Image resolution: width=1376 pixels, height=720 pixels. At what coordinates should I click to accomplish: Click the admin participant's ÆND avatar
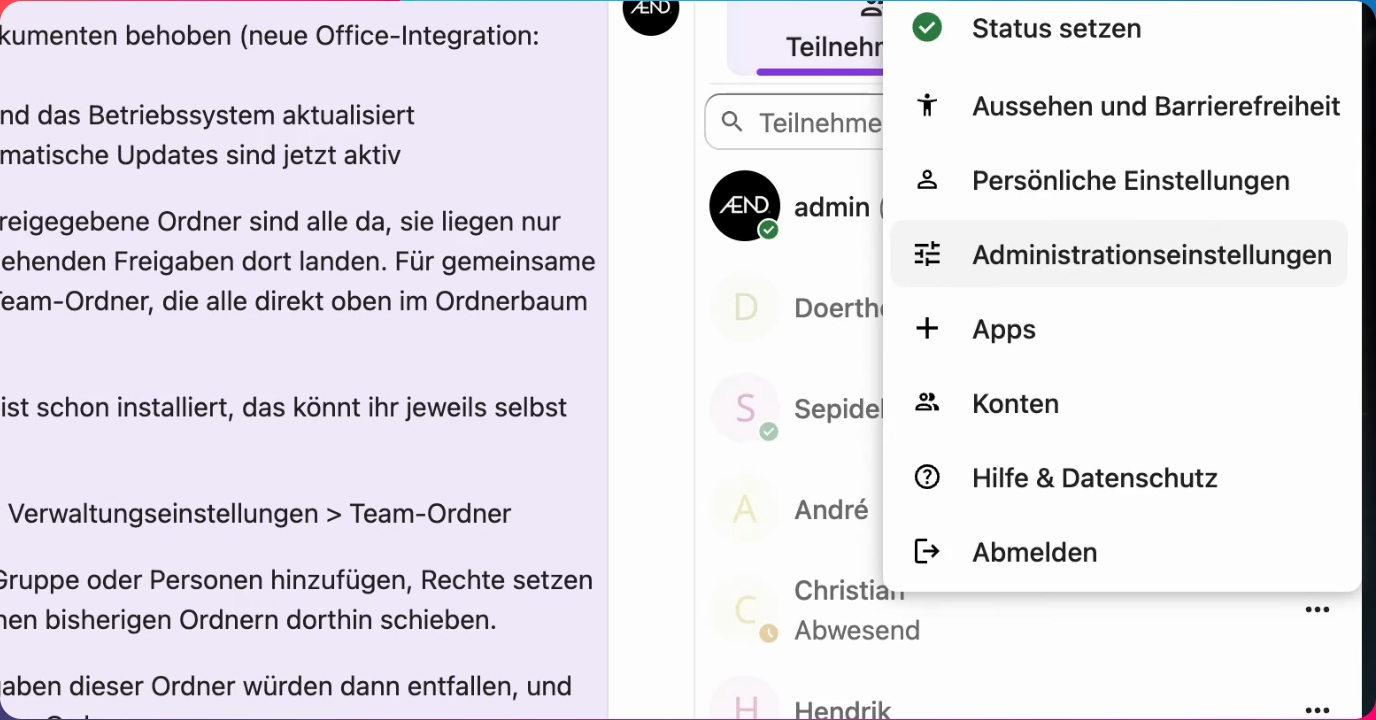point(745,205)
